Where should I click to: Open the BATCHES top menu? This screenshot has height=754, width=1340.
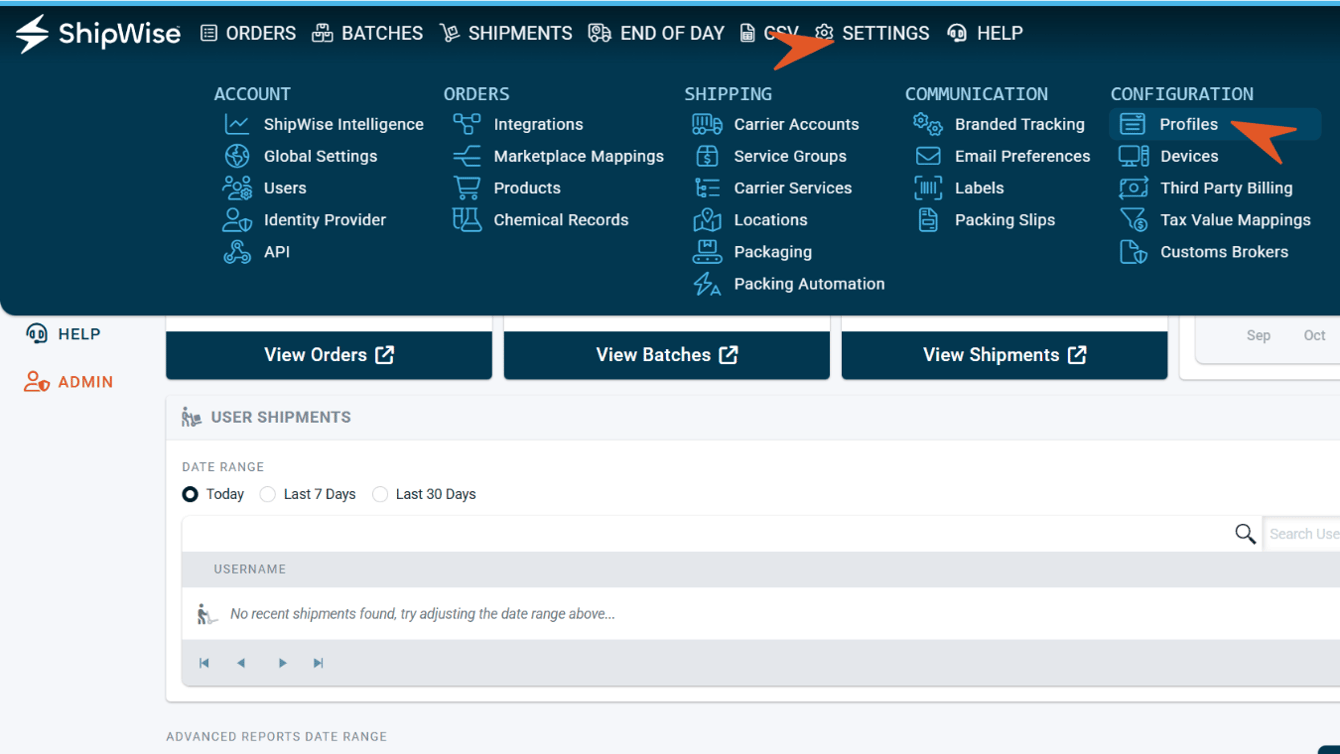pos(367,33)
